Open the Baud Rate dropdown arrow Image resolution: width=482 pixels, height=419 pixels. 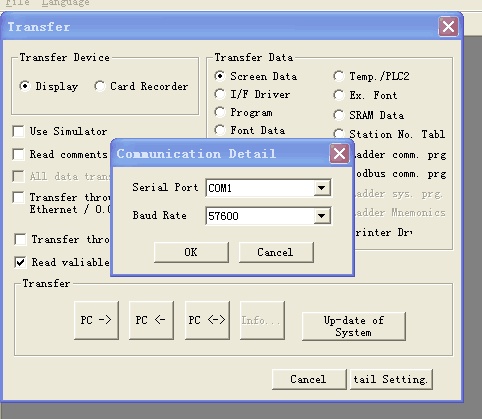pyautogui.click(x=322, y=216)
